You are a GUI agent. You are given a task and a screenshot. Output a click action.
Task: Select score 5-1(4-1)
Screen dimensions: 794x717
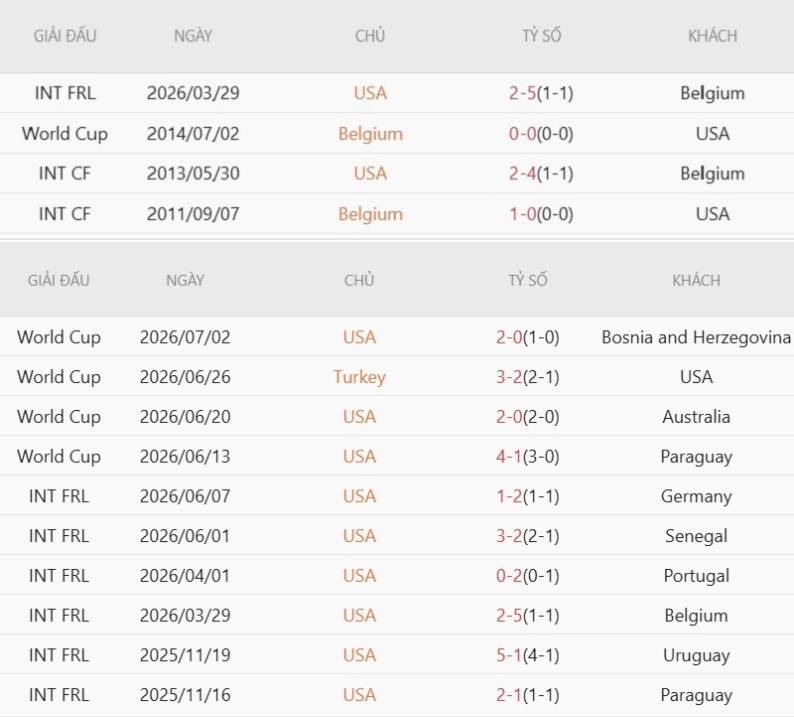coord(528,655)
